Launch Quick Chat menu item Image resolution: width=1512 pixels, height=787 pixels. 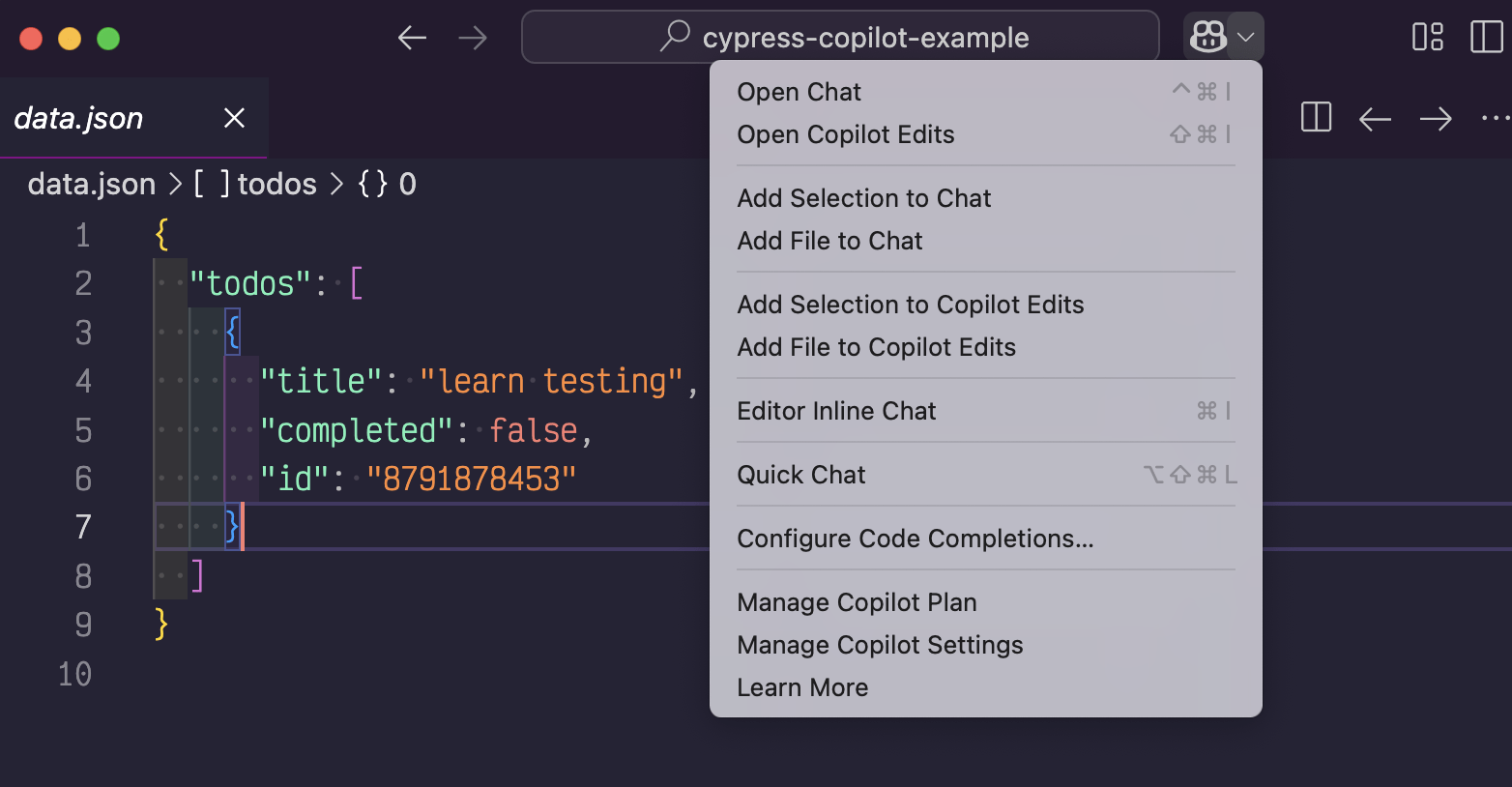[986, 475]
